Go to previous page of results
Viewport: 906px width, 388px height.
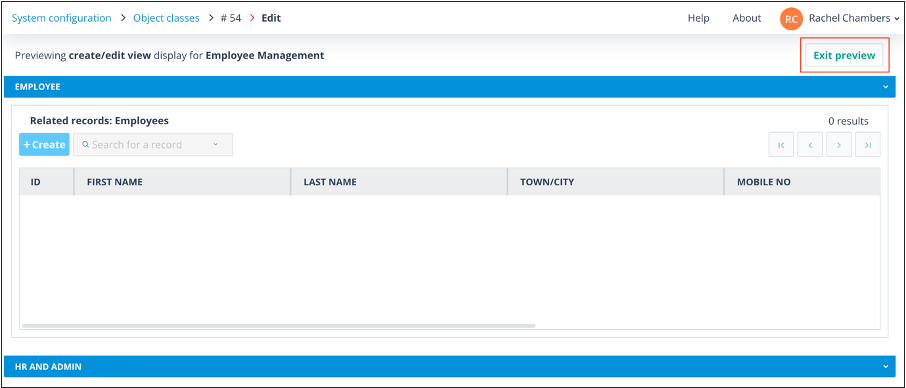pos(810,145)
